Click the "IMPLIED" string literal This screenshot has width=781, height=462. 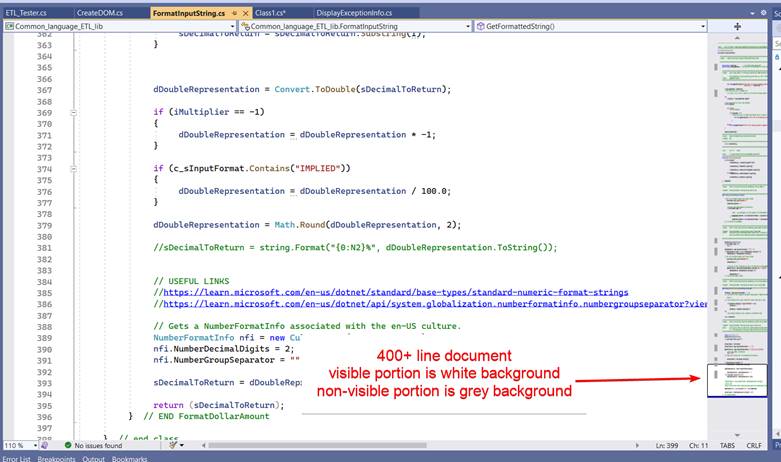point(318,168)
